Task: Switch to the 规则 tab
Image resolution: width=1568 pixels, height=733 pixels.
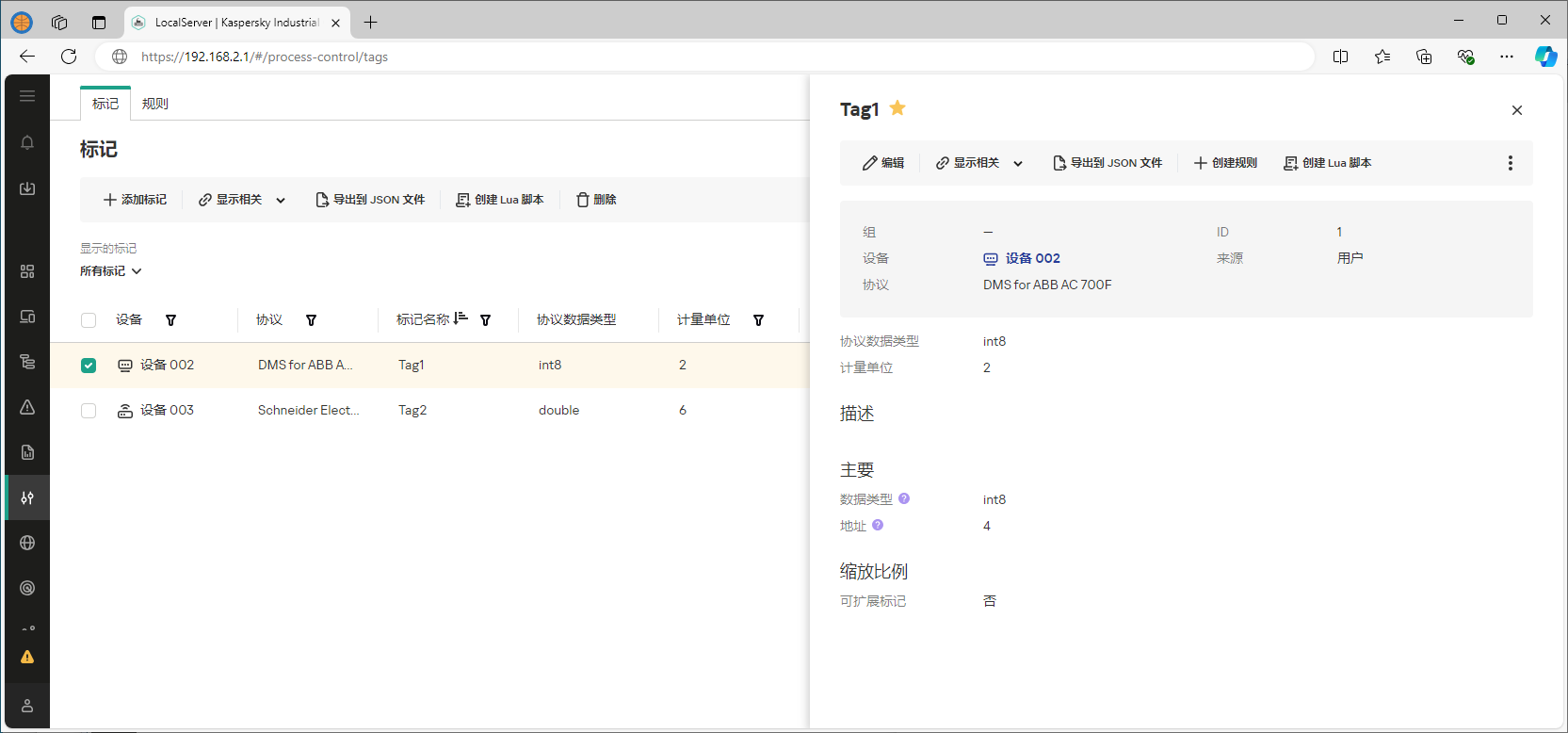Action: pos(154,104)
